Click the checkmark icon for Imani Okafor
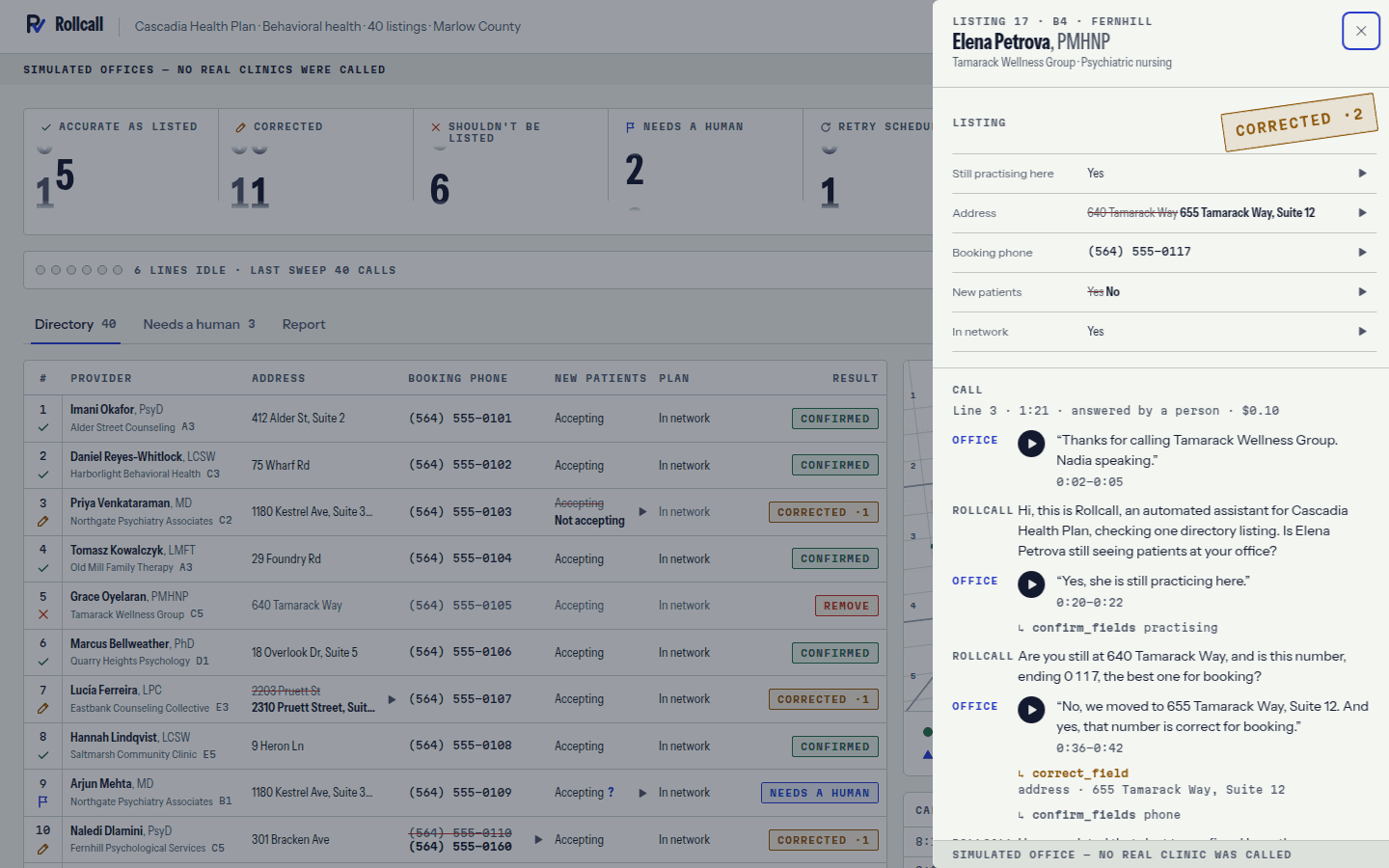The width and height of the screenshot is (1389, 868). (43, 427)
